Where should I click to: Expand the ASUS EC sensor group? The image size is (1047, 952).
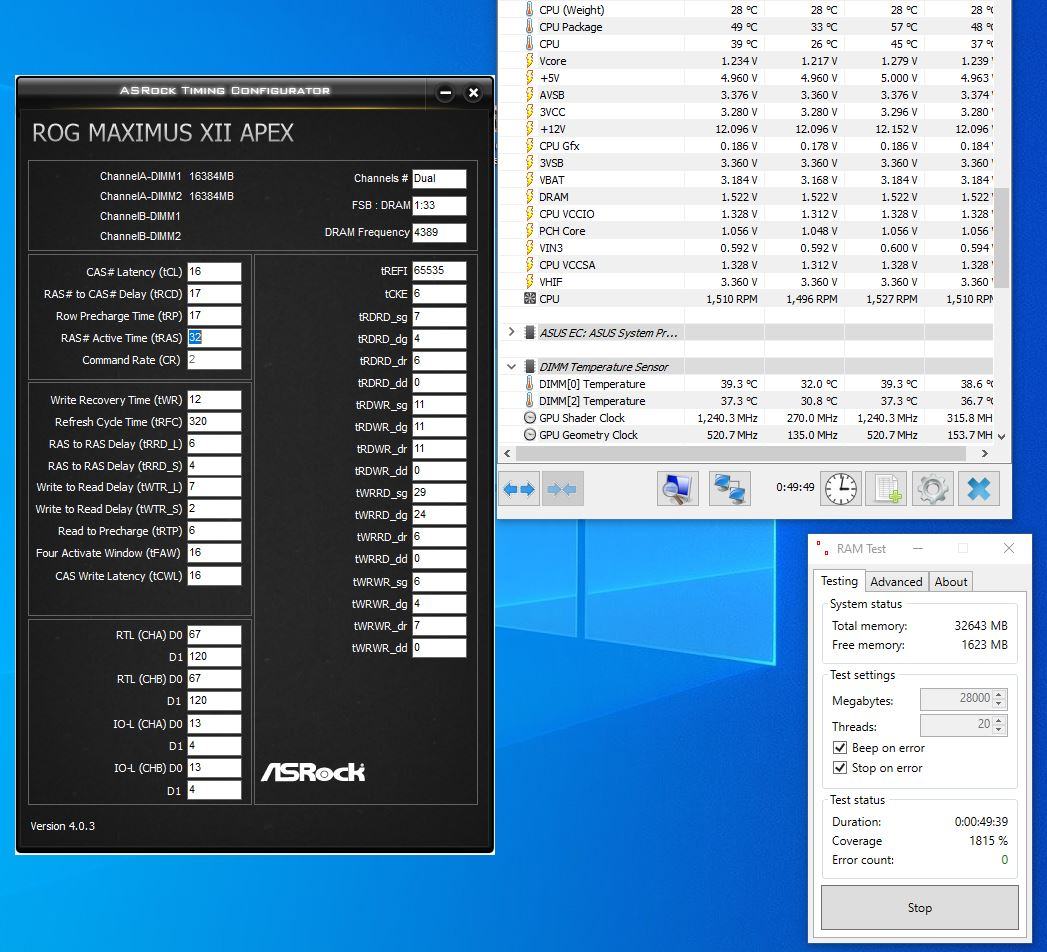(511, 332)
